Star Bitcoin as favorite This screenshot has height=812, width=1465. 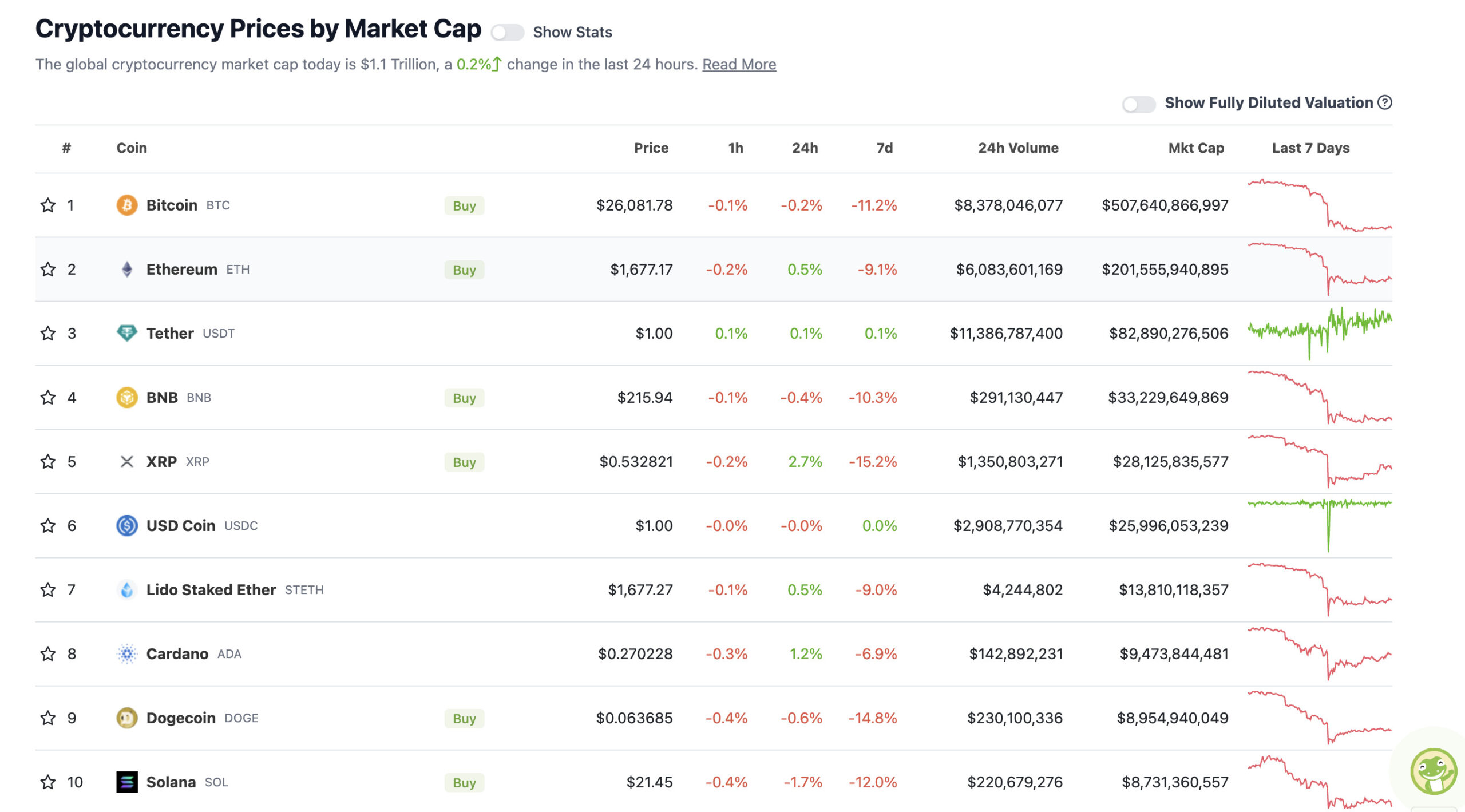tap(48, 205)
